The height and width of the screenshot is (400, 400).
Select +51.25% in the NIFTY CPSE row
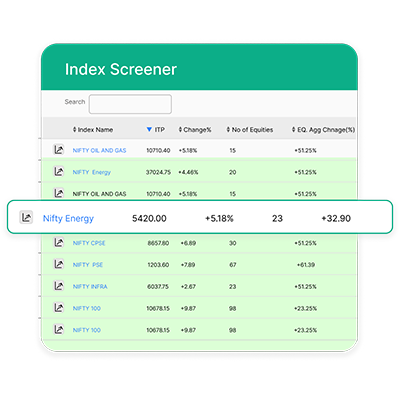tap(305, 243)
